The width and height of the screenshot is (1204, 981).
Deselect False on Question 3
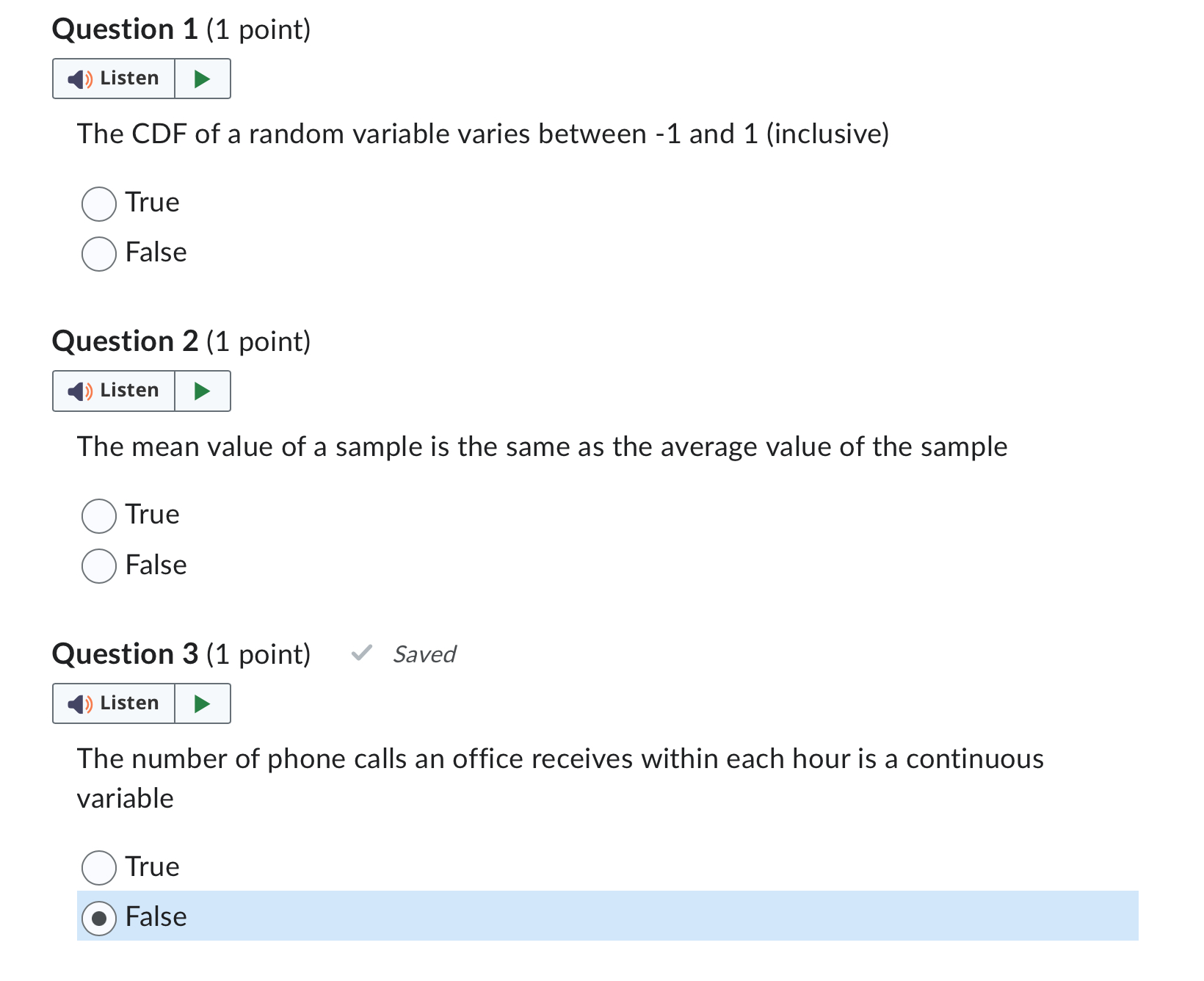(98, 918)
